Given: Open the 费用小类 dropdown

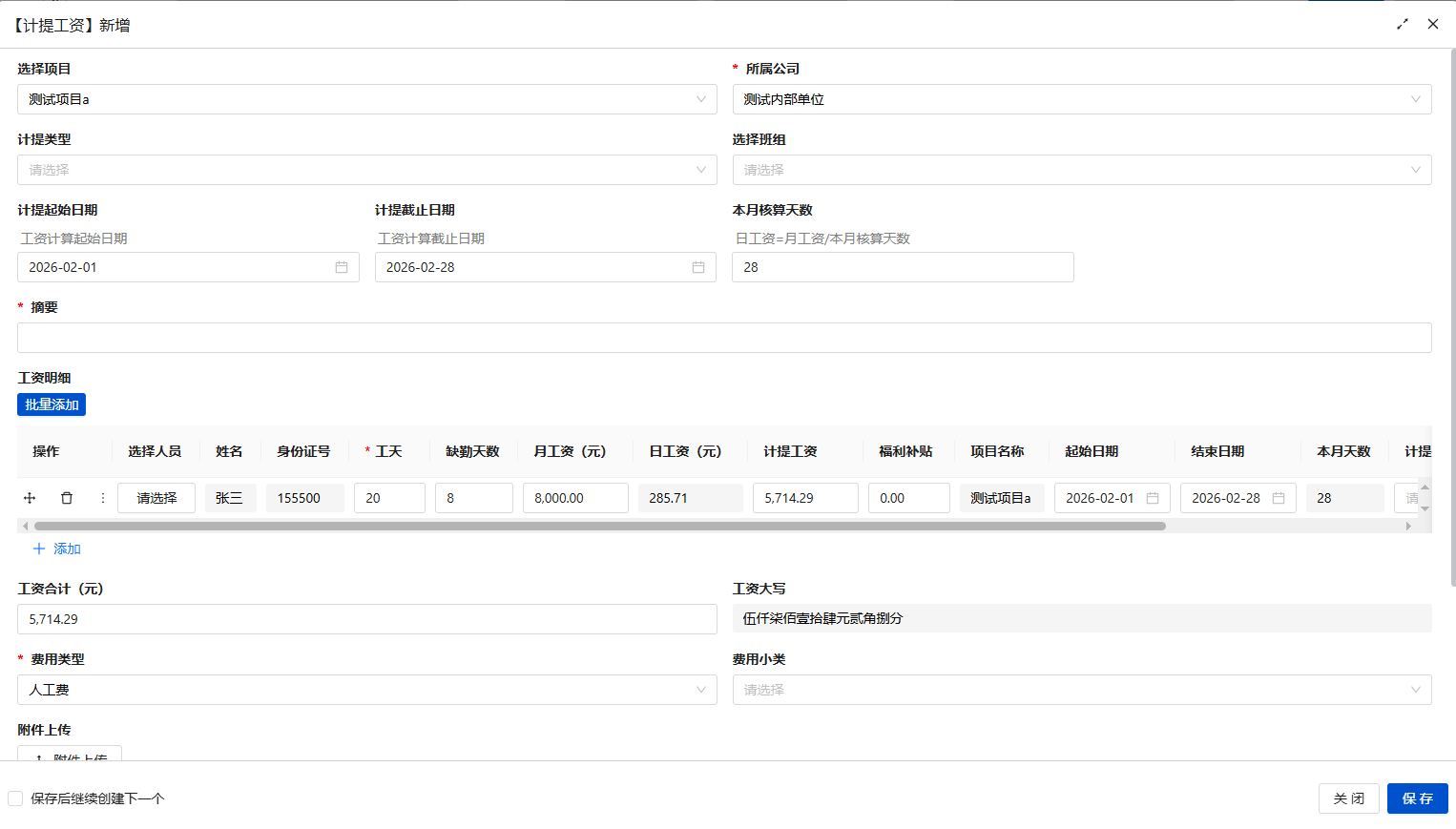Looking at the screenshot, I should click(1081, 690).
